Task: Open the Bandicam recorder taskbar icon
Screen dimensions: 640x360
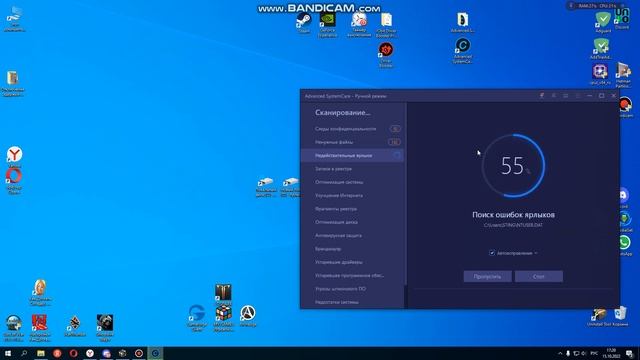Action: click(x=139, y=353)
